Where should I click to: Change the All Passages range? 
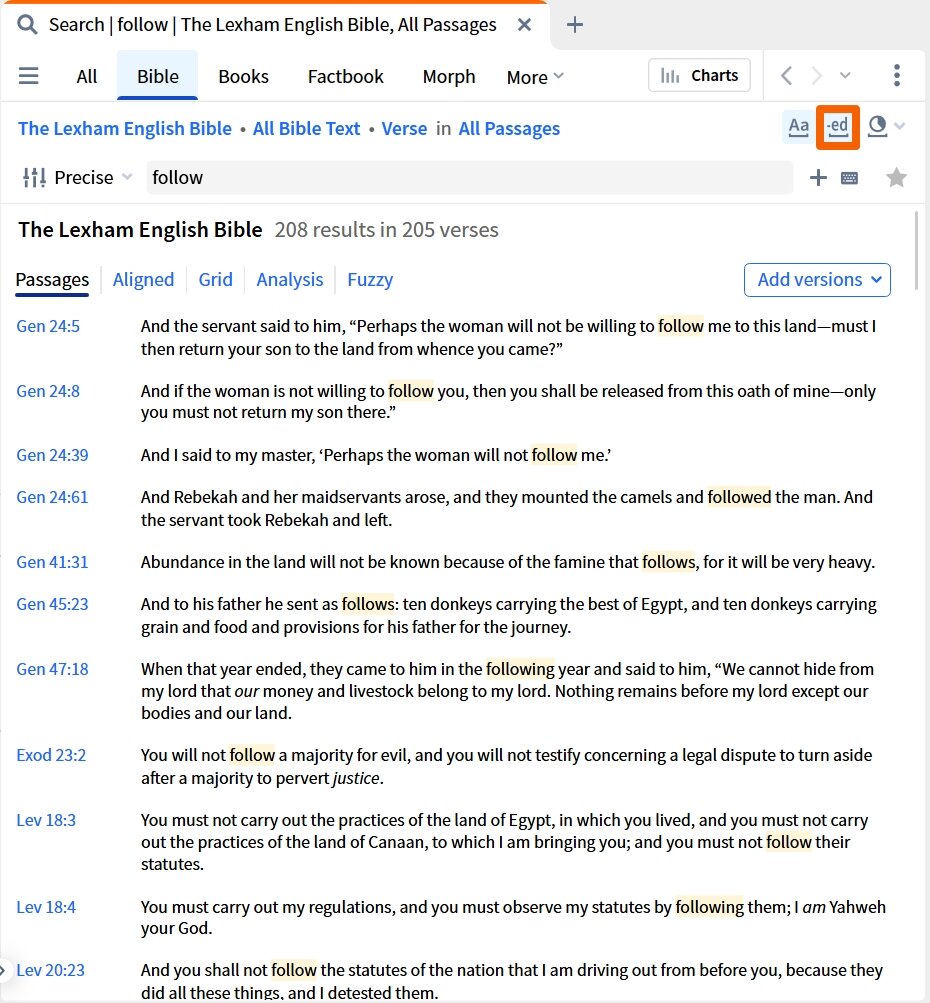pos(509,129)
